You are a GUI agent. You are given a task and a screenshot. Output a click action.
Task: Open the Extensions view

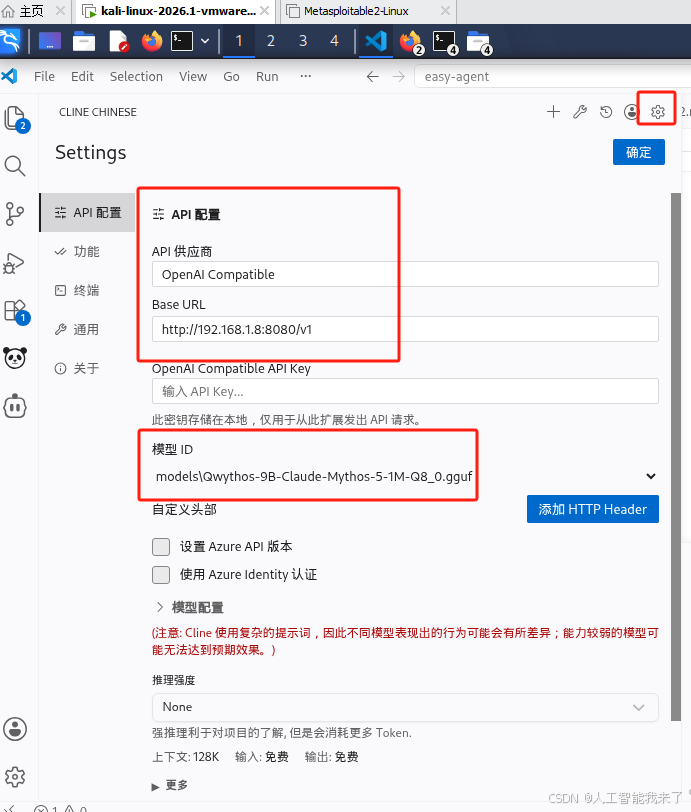coord(16,312)
